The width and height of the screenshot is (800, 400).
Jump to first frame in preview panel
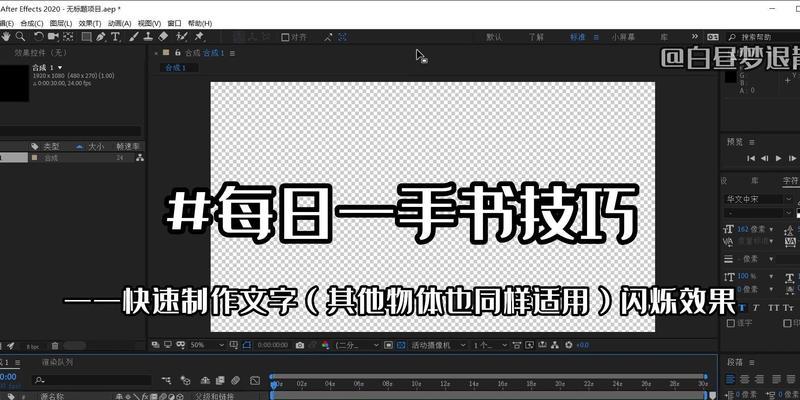[751, 158]
